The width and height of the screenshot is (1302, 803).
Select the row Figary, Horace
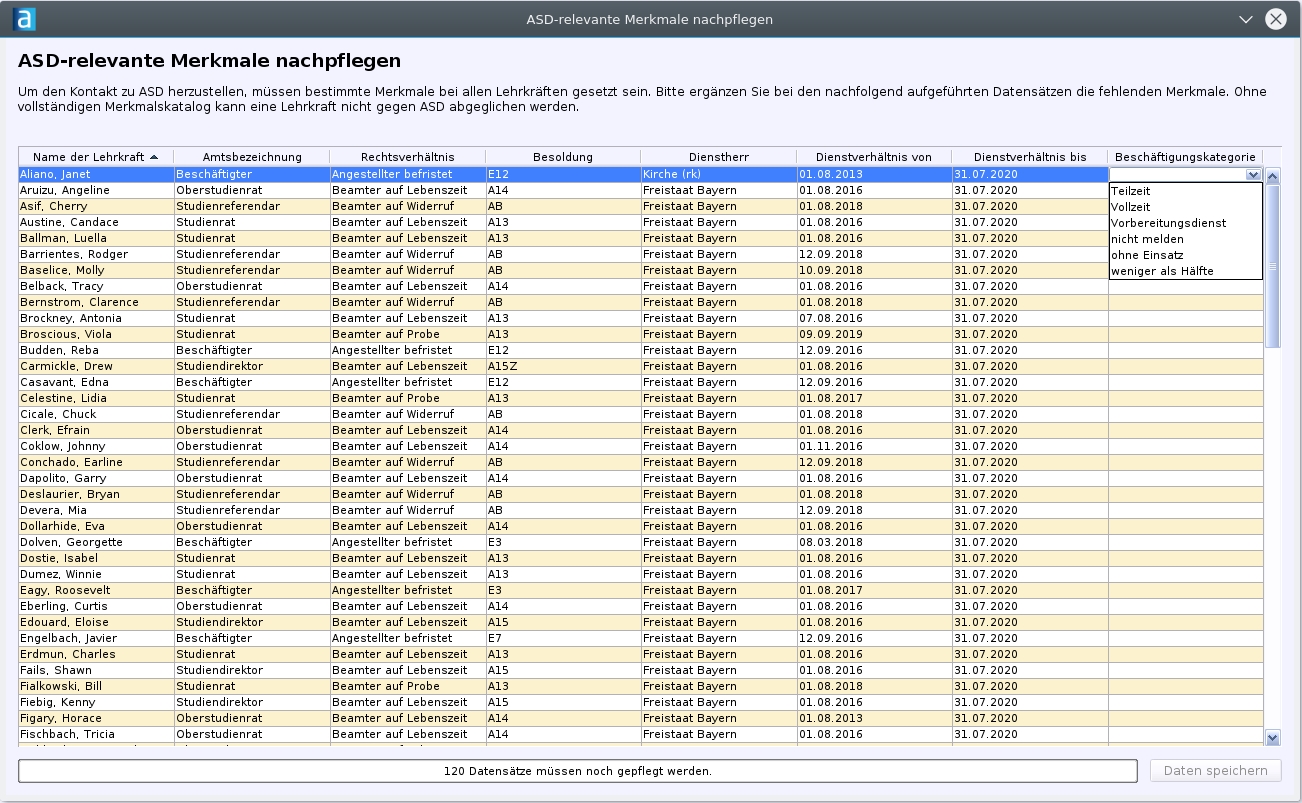[641, 718]
